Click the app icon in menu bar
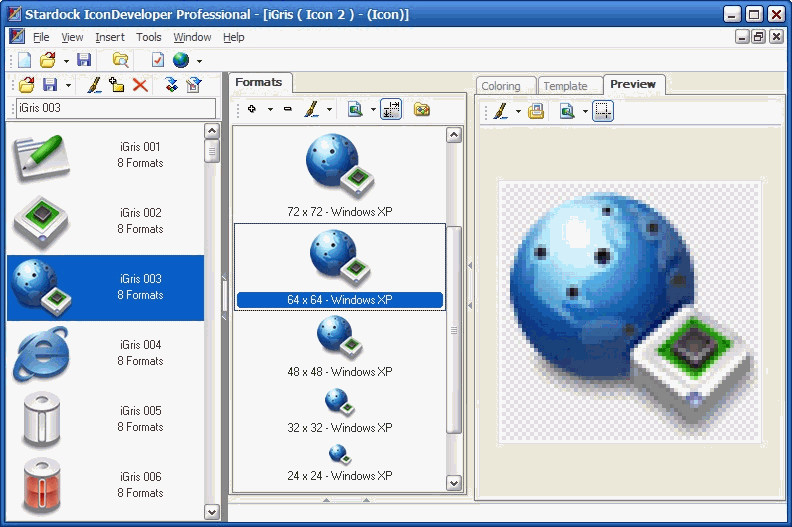The height and width of the screenshot is (527, 792). click(x=17, y=37)
